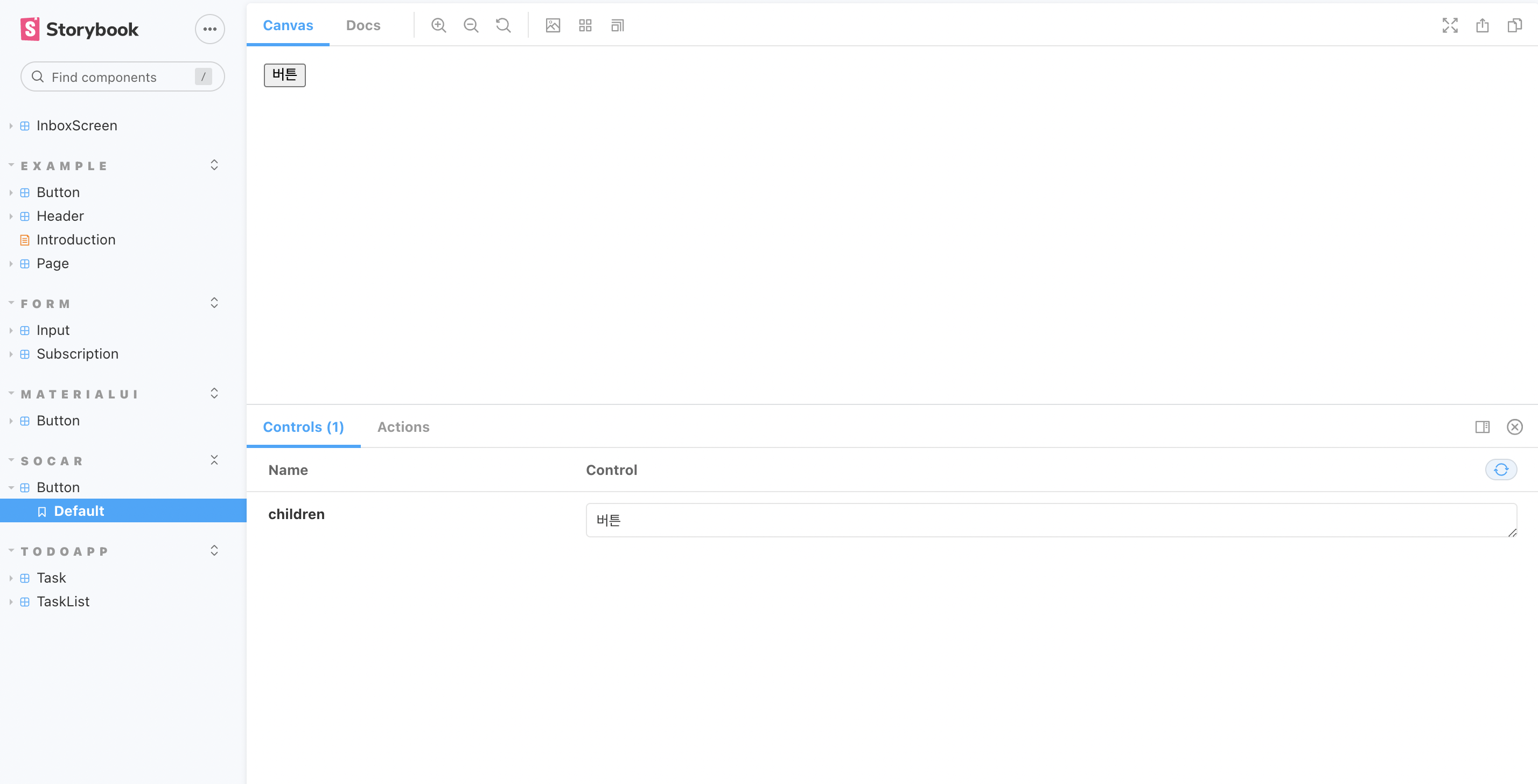
Task: Click the search magnifier icon
Action: 38,76
